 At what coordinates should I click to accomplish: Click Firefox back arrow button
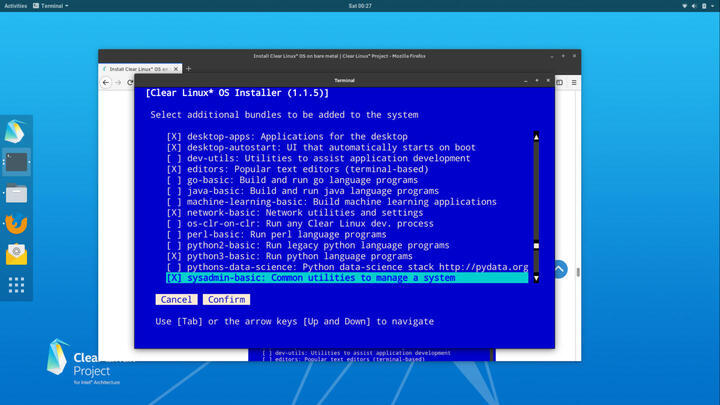106,83
